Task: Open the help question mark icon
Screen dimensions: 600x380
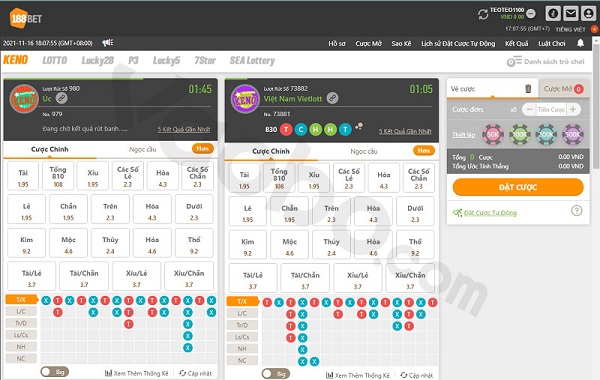Action: (x=577, y=210)
